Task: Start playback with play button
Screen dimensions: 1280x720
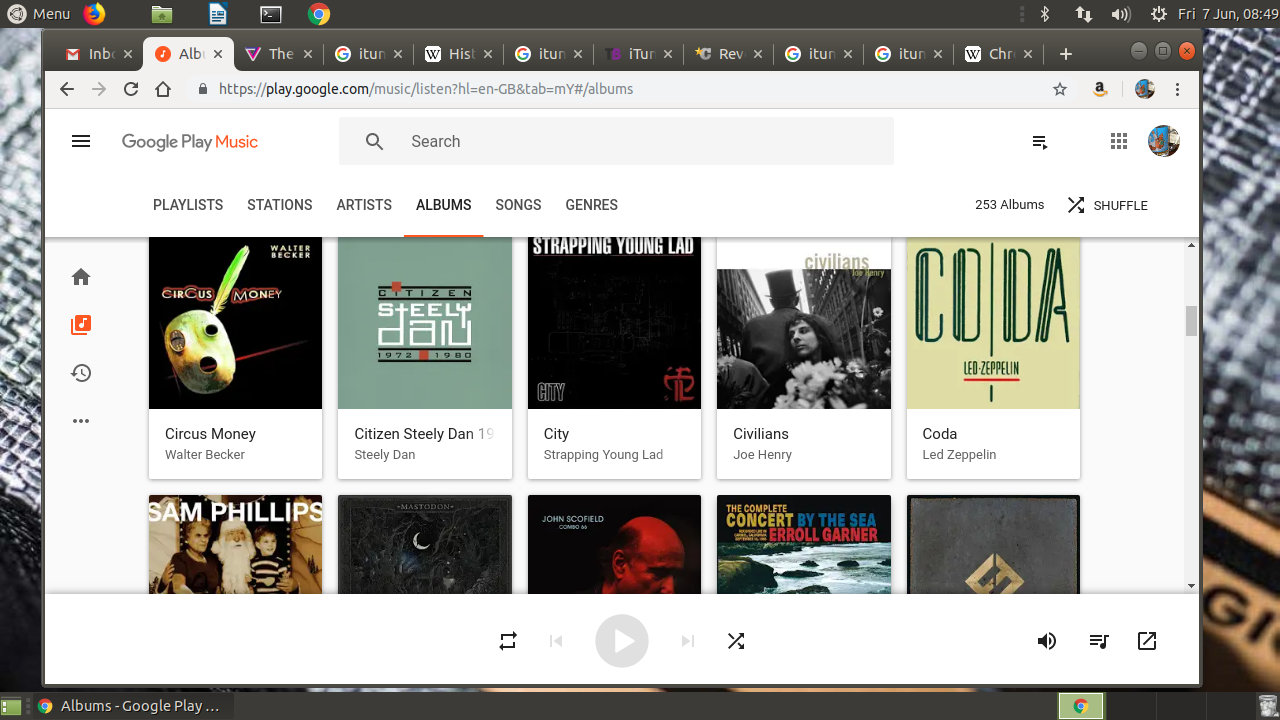Action: pos(622,641)
